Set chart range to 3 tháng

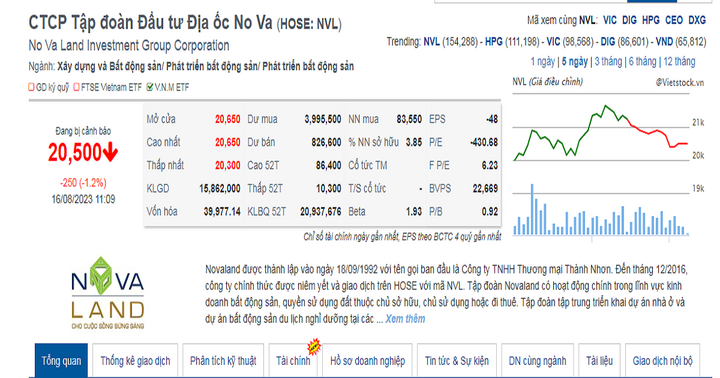tap(608, 62)
